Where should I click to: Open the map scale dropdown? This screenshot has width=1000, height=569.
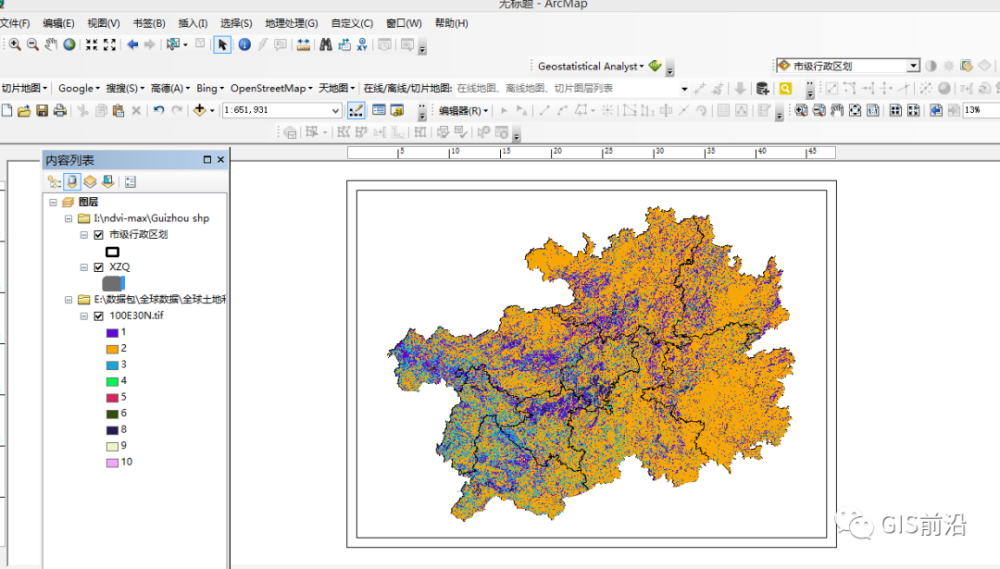336,111
